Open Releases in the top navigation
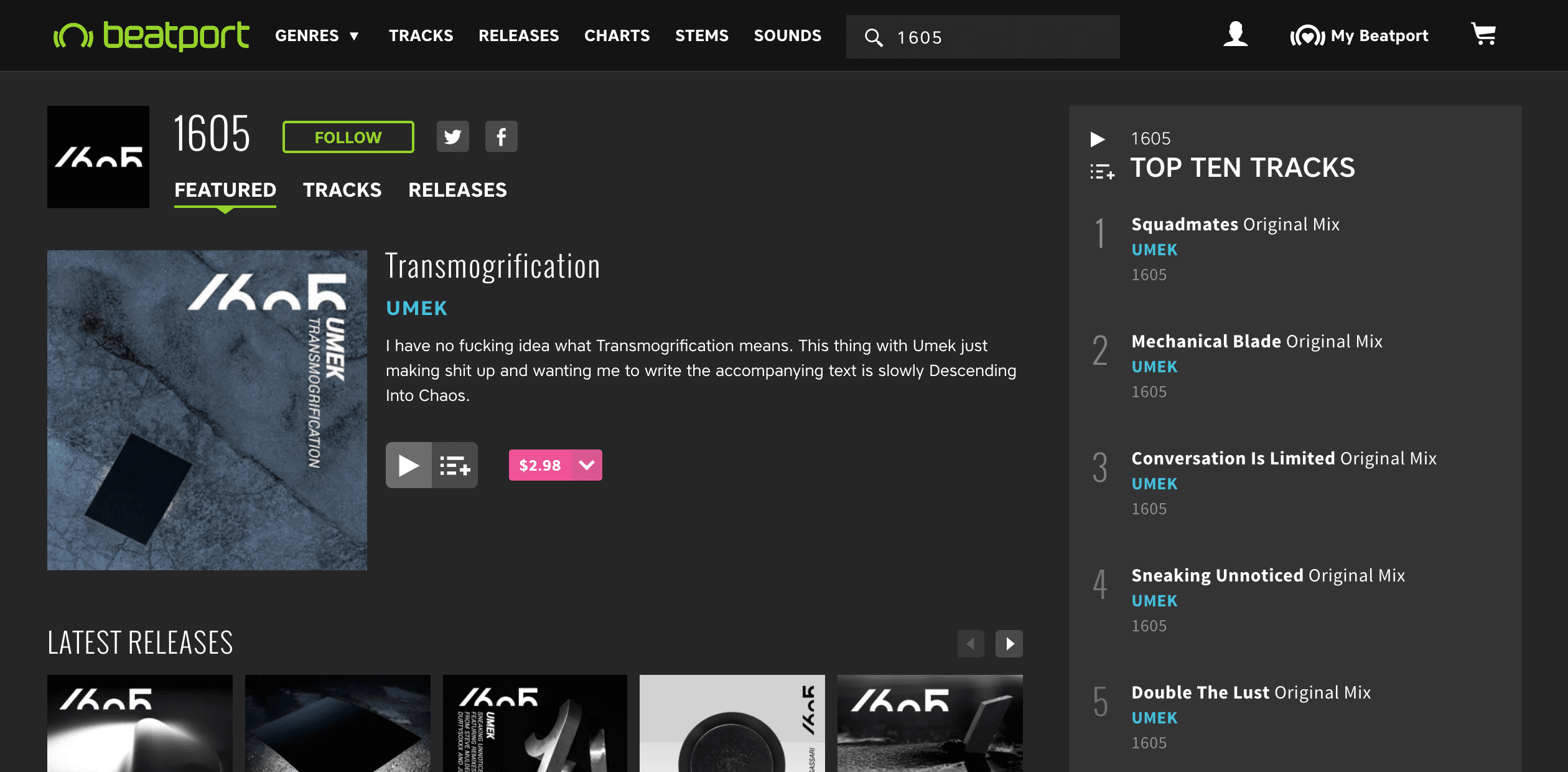This screenshot has width=1568, height=772. [x=518, y=35]
